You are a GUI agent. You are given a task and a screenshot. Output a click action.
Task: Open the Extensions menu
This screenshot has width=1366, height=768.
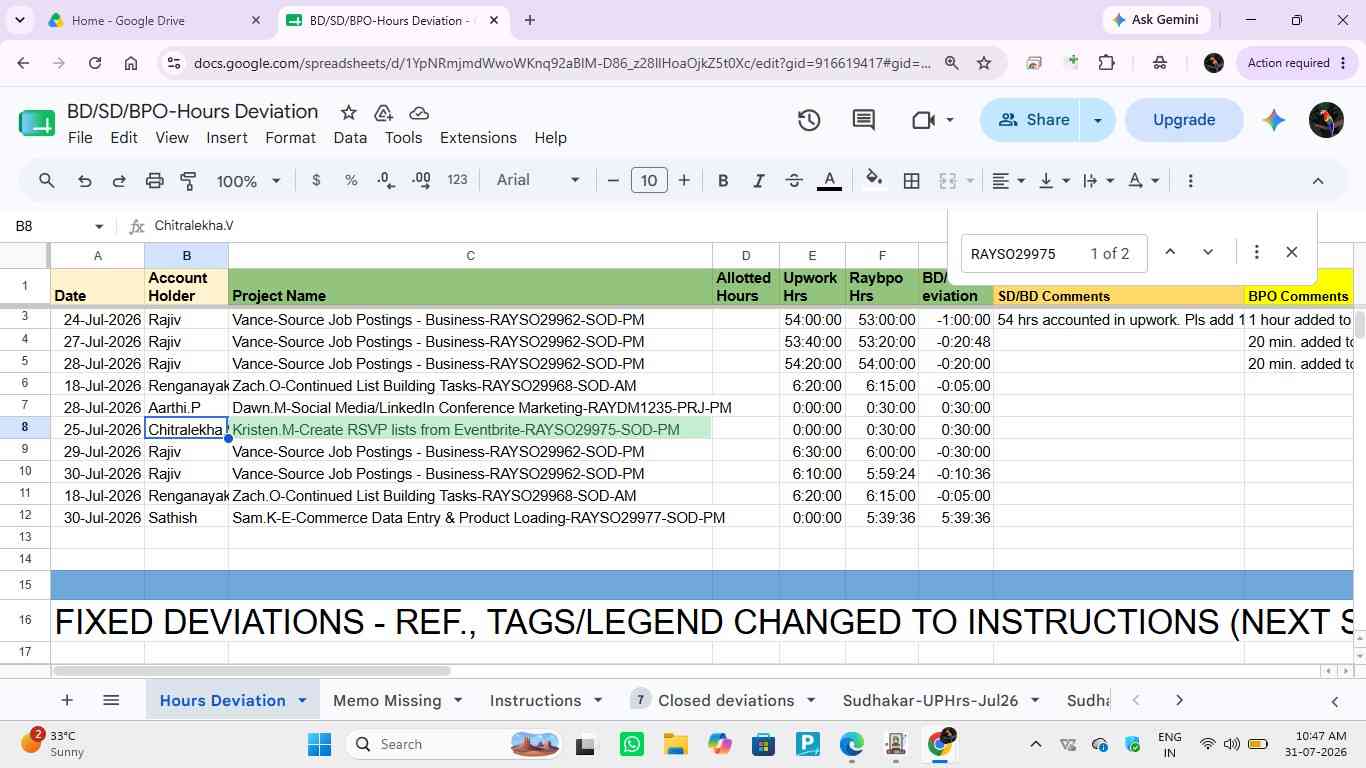click(478, 138)
